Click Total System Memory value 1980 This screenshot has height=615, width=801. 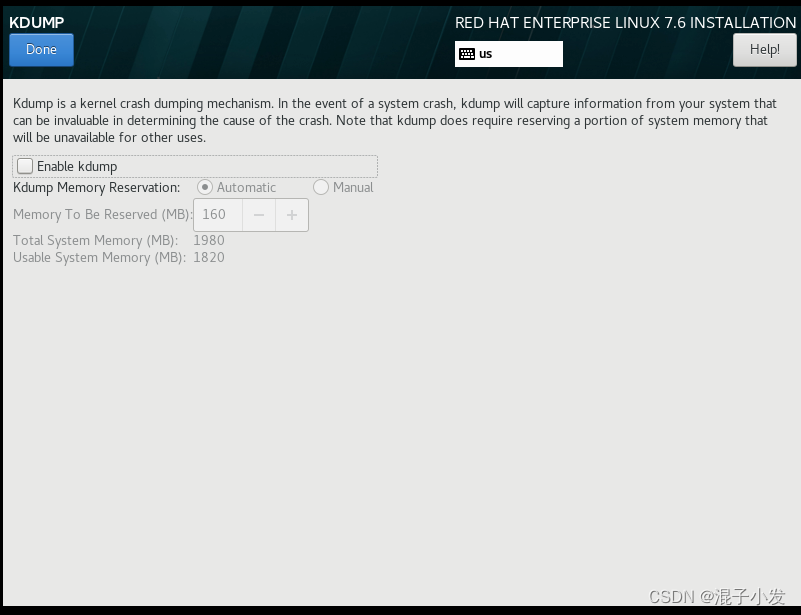[211, 240]
